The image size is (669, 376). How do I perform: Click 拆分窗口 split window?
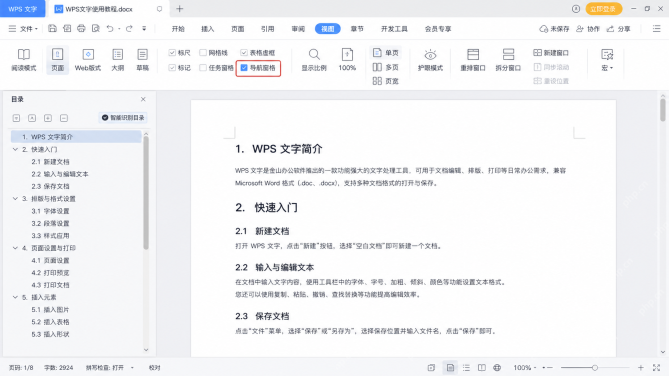[508, 60]
